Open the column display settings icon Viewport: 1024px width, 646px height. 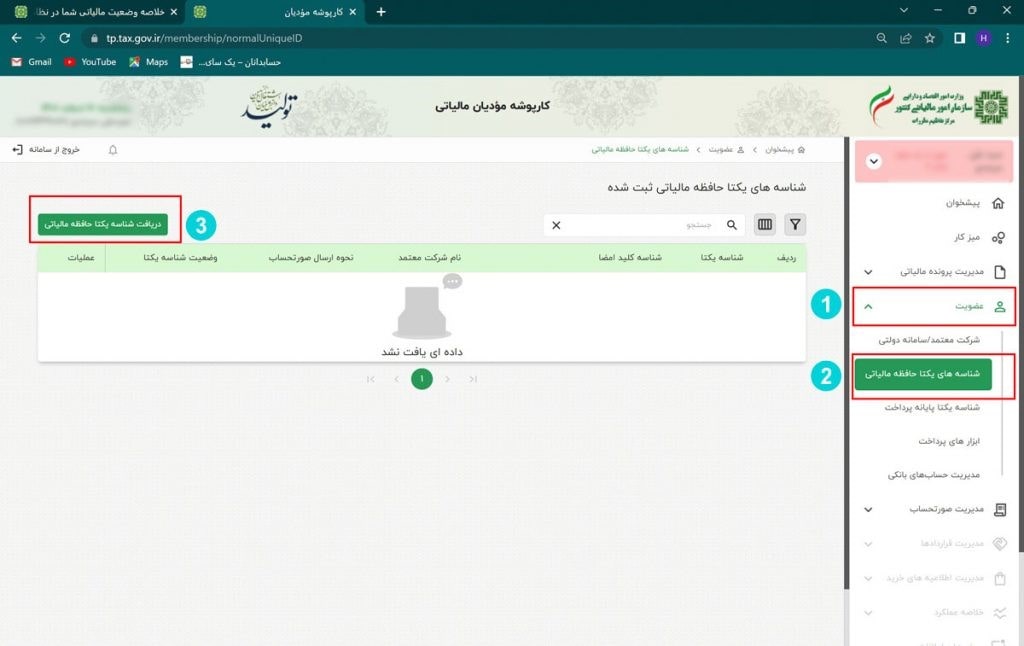tap(765, 225)
